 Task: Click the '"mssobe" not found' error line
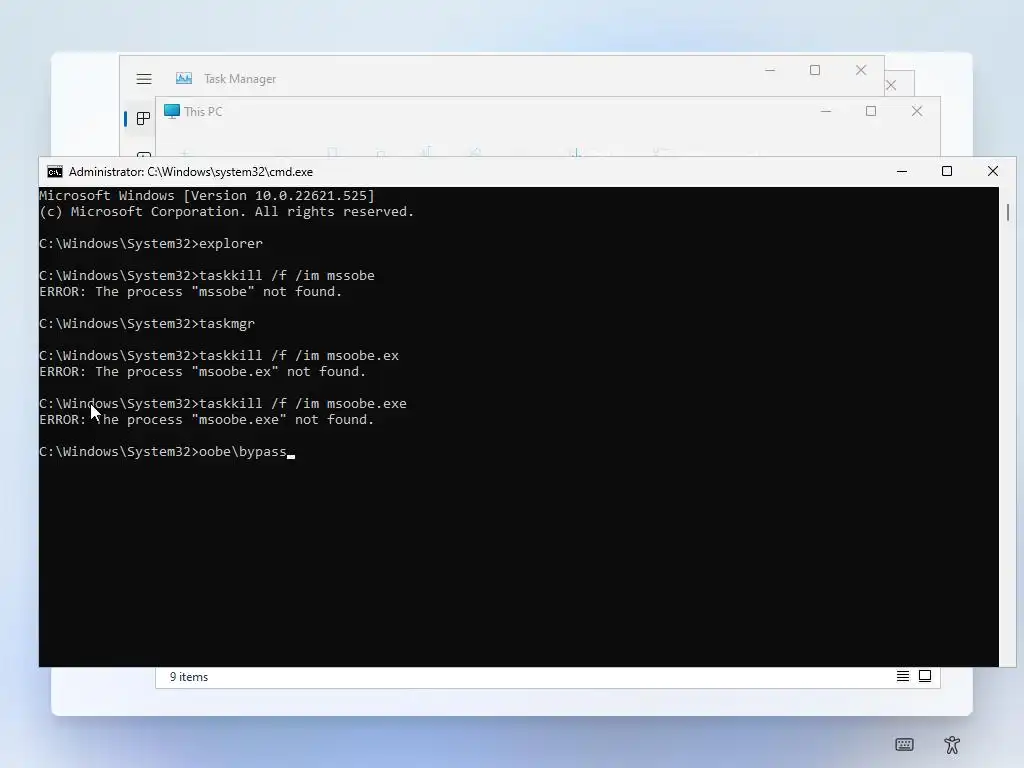pos(191,292)
